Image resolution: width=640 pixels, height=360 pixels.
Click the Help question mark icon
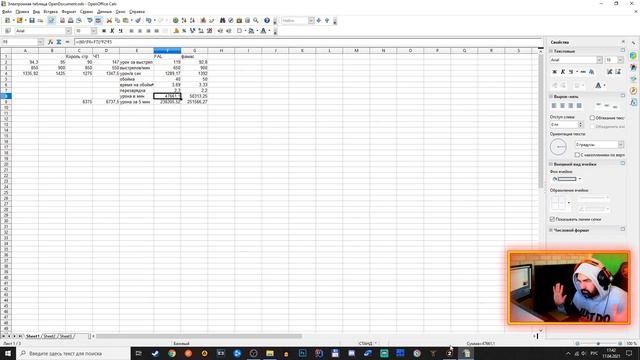coord(267,20)
